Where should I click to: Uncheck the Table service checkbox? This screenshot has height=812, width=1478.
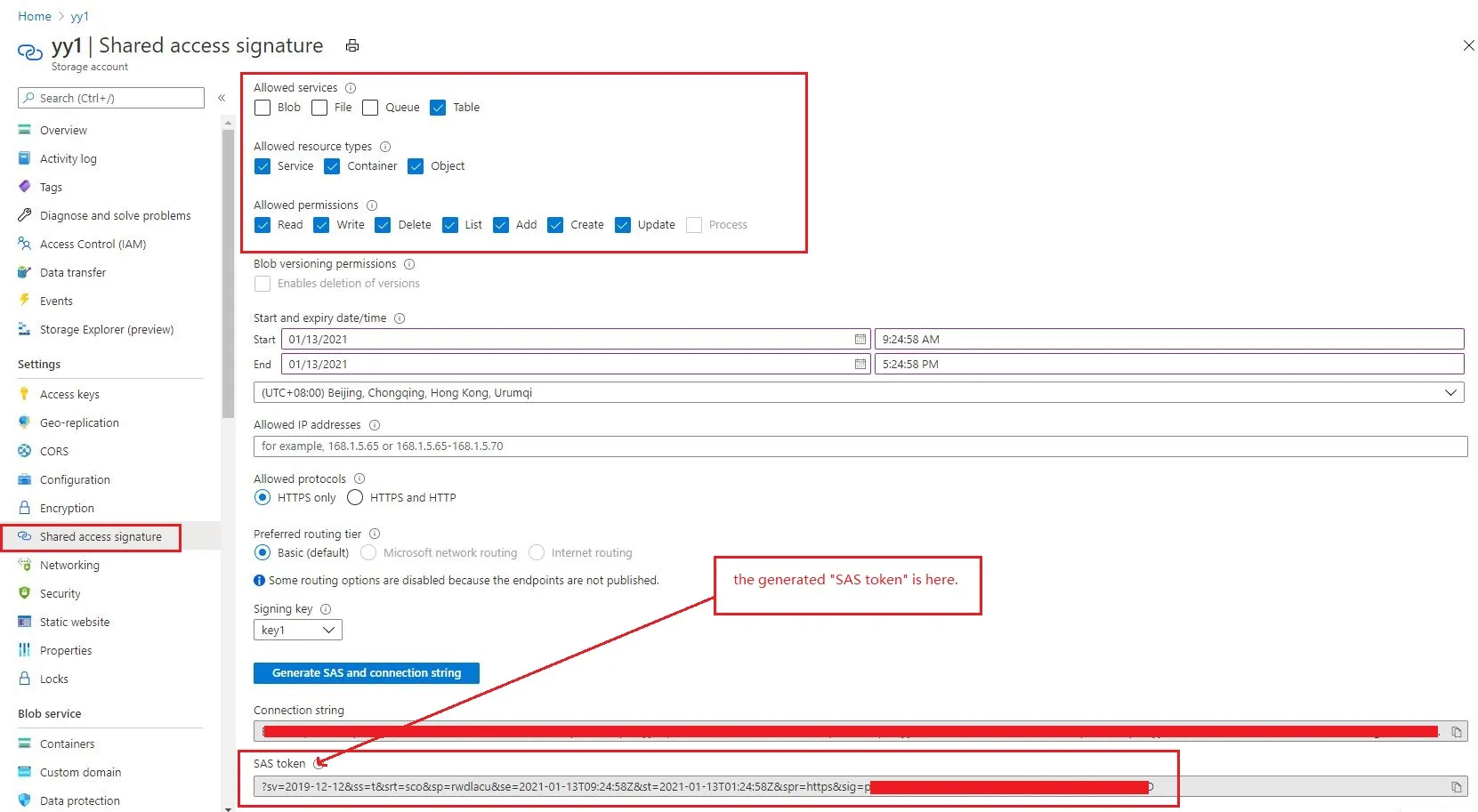click(x=438, y=108)
